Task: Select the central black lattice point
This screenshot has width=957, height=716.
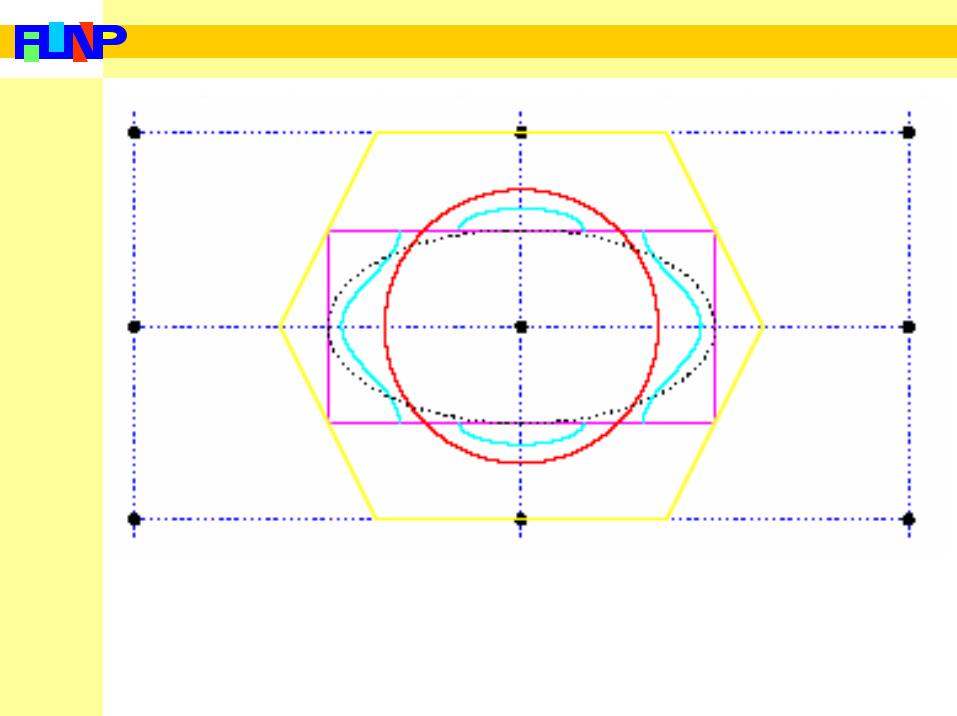Action: tap(521, 327)
